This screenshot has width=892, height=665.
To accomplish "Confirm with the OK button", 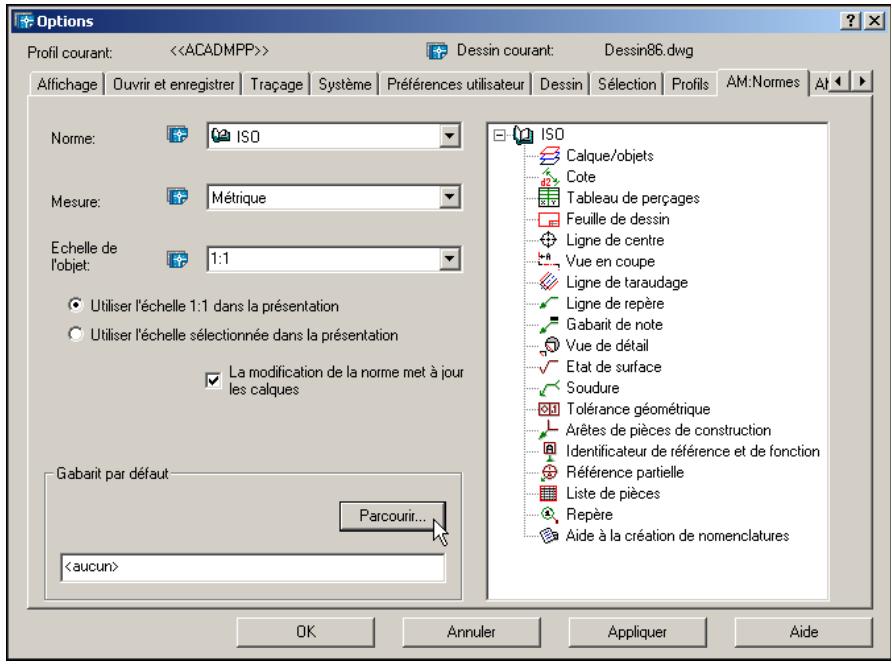I will (305, 632).
